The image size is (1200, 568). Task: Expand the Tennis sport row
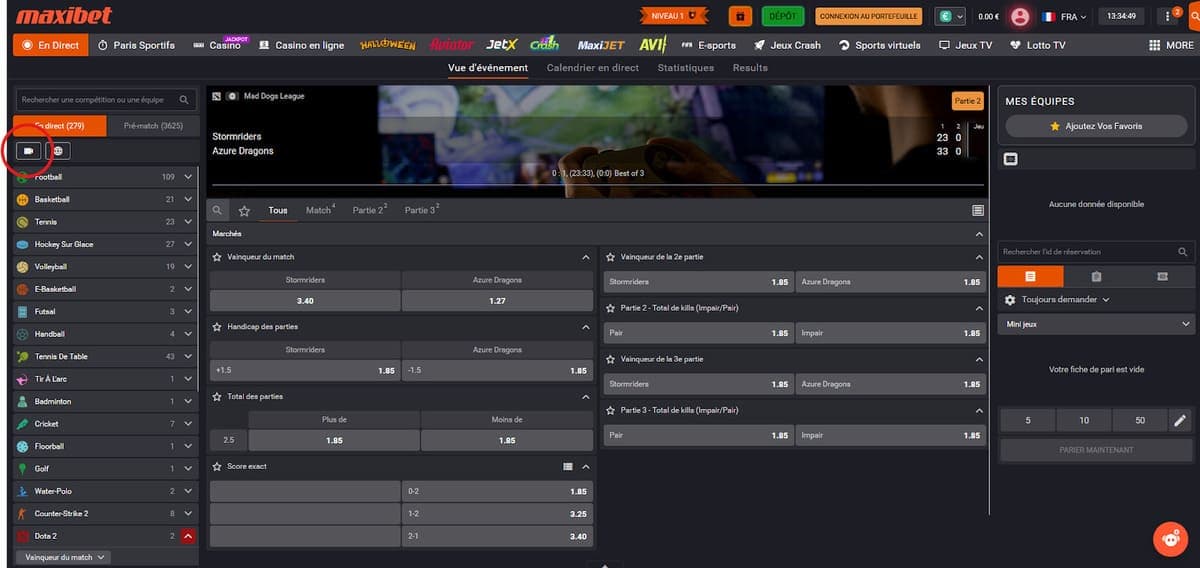(107, 222)
